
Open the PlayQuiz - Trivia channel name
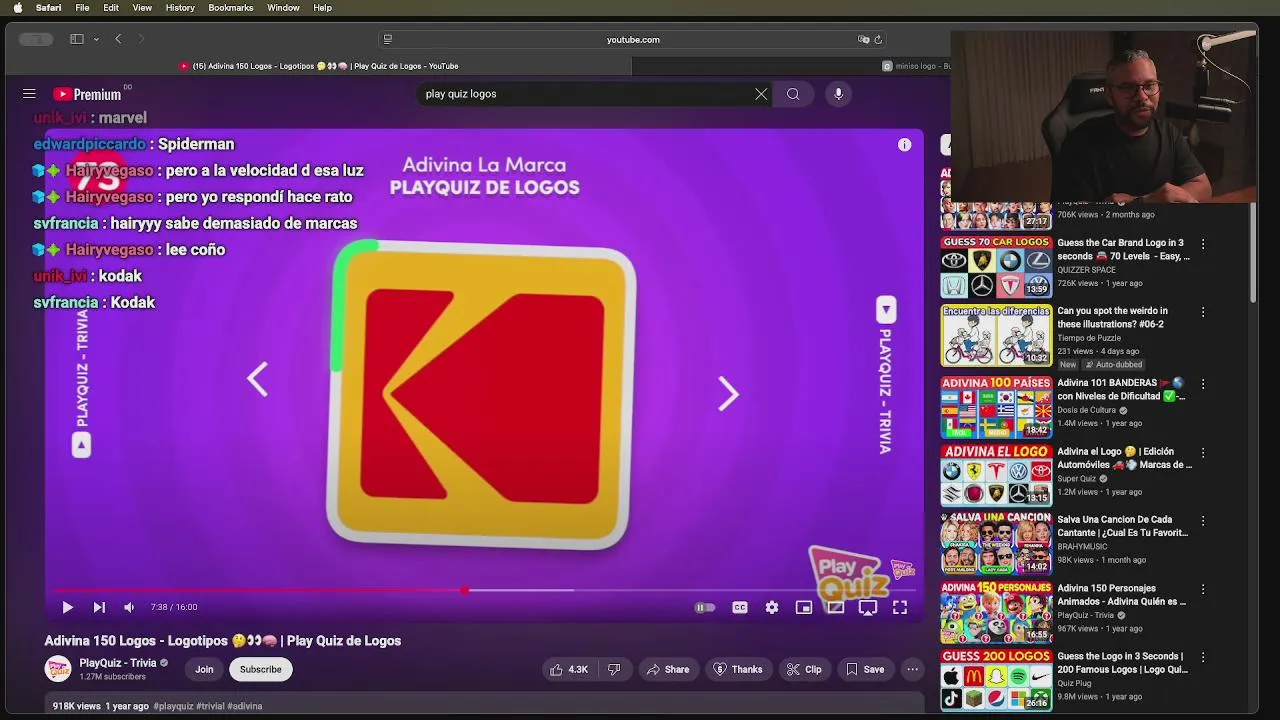[x=117, y=663]
